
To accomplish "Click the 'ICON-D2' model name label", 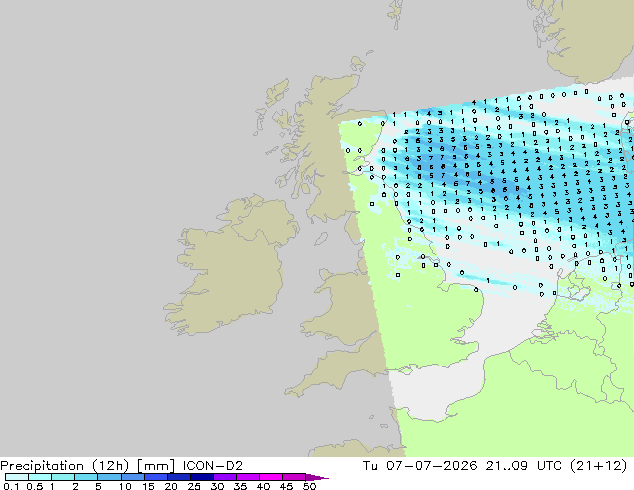I will pos(213,466).
